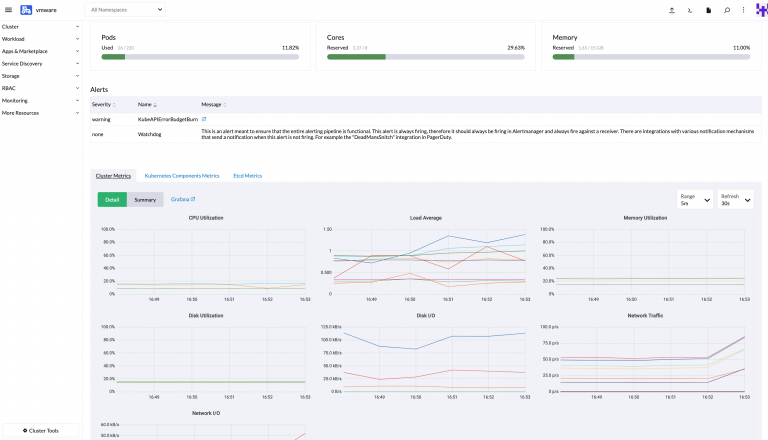Open the hamburger navigation menu
Viewport: 768px width, 440px height.
[9, 9]
